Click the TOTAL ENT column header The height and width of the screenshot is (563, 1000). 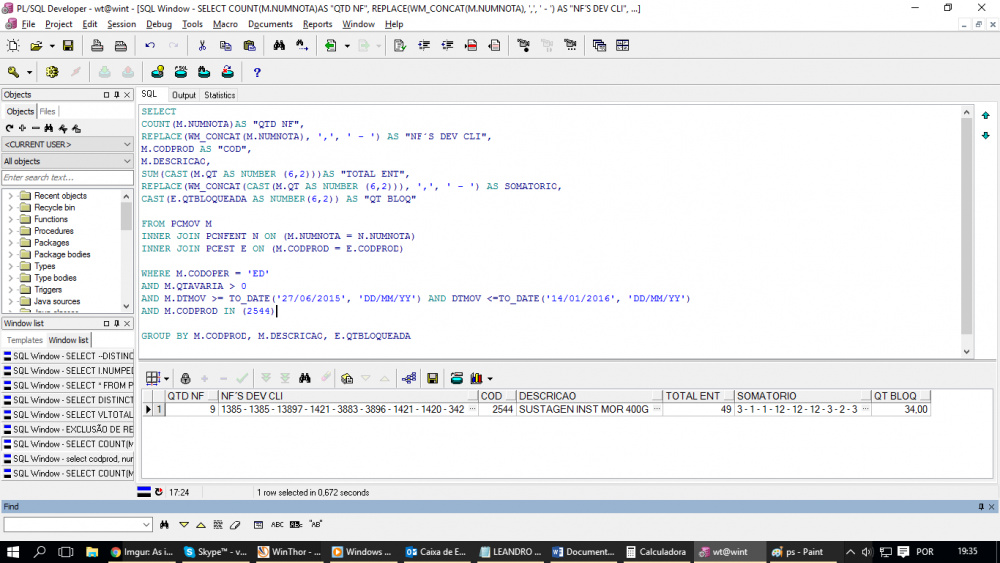(692, 396)
